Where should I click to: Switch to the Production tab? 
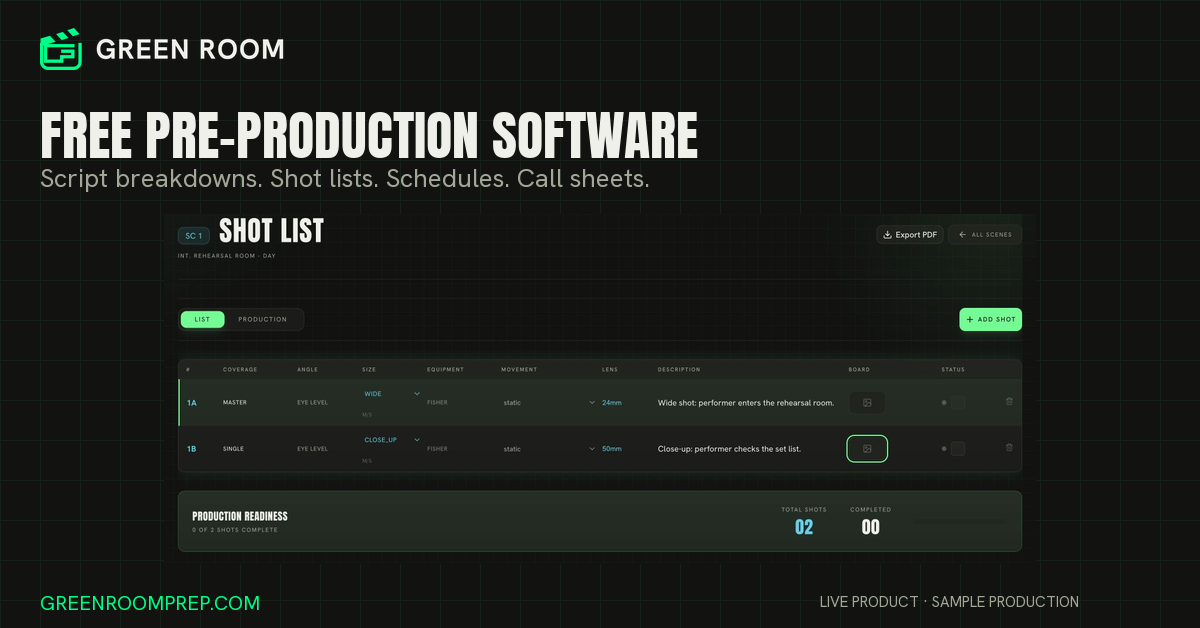click(263, 319)
